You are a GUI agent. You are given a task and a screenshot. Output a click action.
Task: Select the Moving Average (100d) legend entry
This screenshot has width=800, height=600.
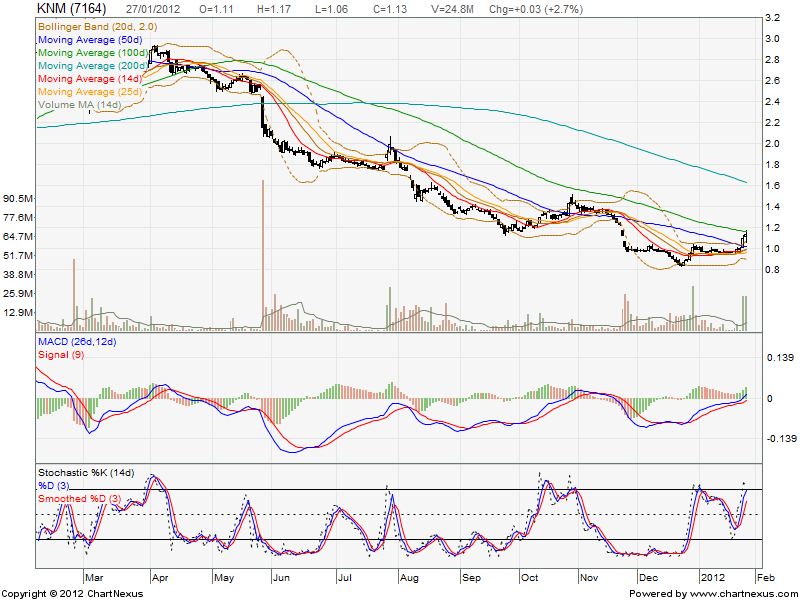point(94,52)
